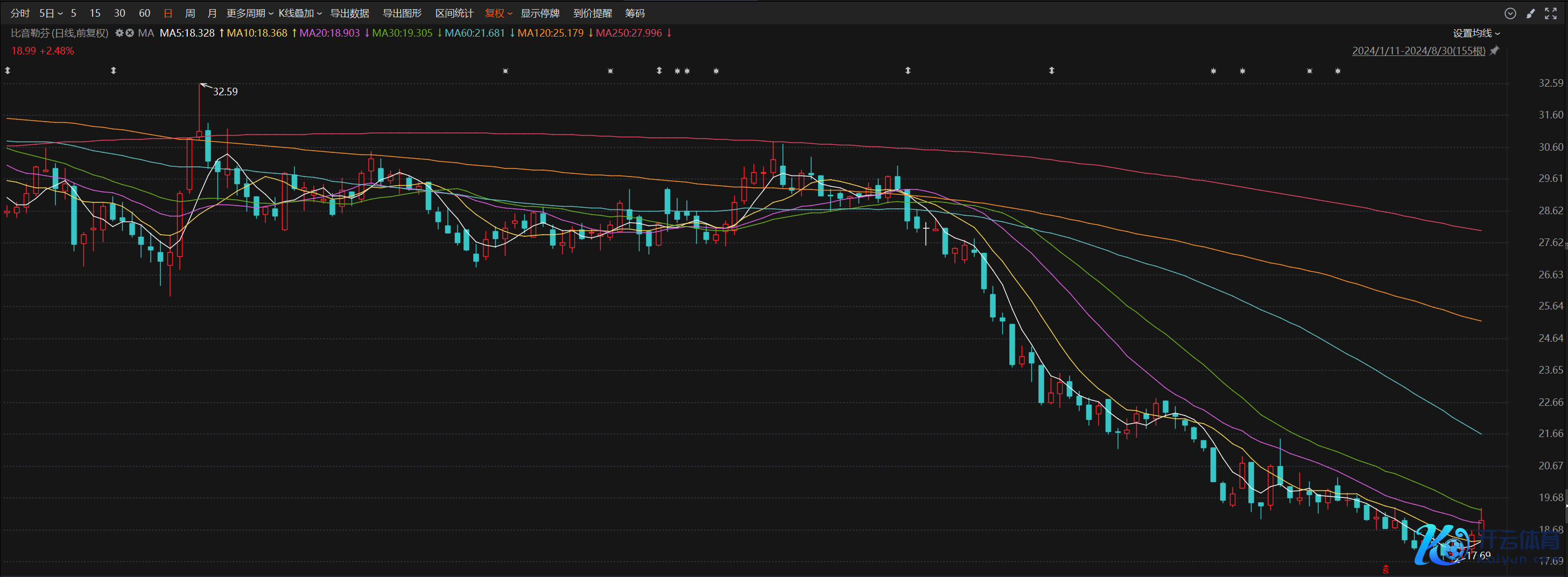Click the rightmost star event marker
1568x577 pixels.
pyautogui.click(x=1338, y=71)
